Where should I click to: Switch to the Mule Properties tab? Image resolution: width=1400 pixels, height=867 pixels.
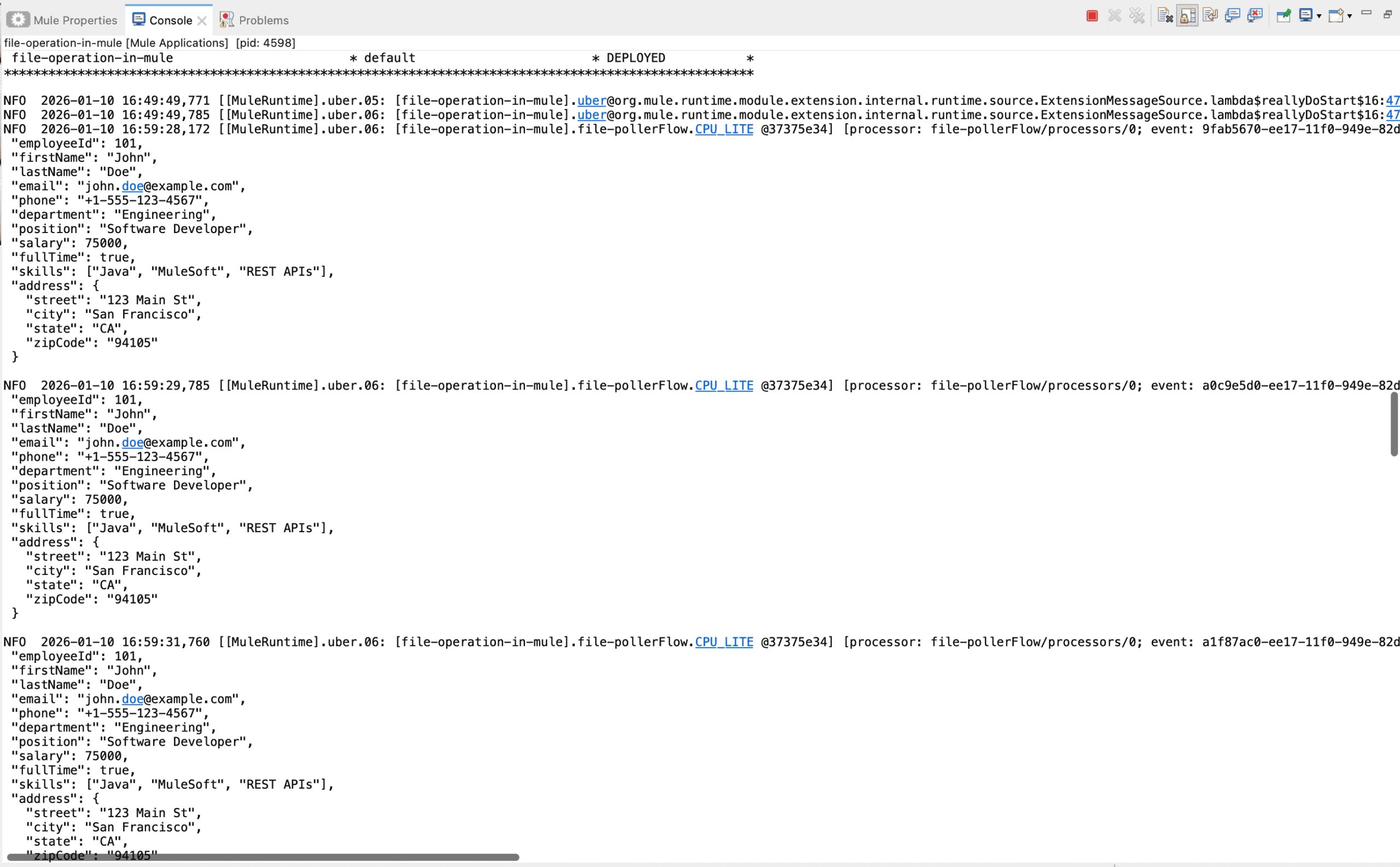click(74, 21)
